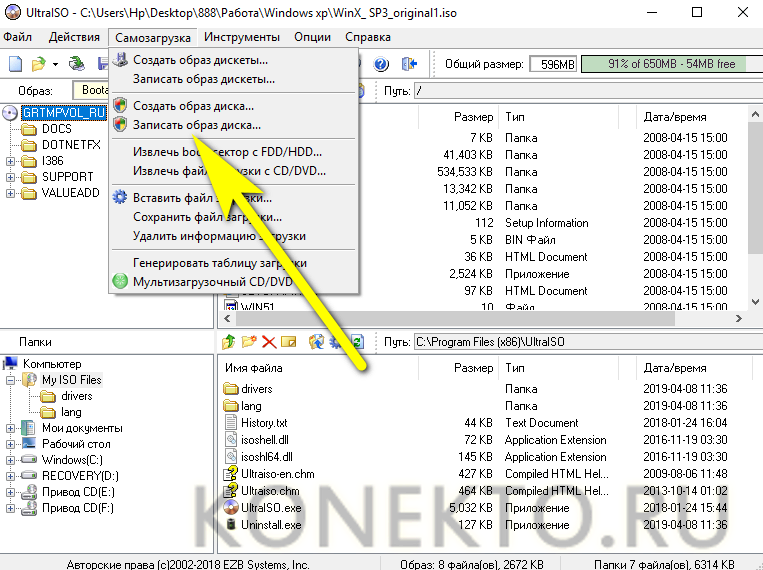This screenshot has height=570, width=763.
Task: Sort the image file list by Дата/время column
Action: pyautogui.click(x=674, y=117)
